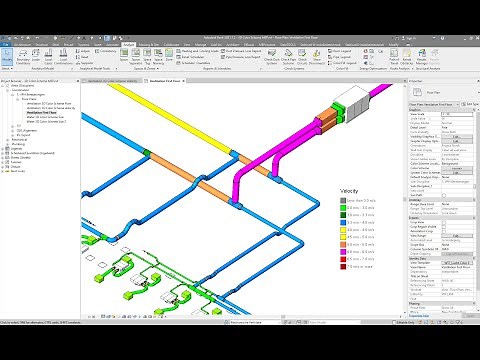Click the View Scale input field
Screen dimensions: 480x360
[x=457, y=114]
